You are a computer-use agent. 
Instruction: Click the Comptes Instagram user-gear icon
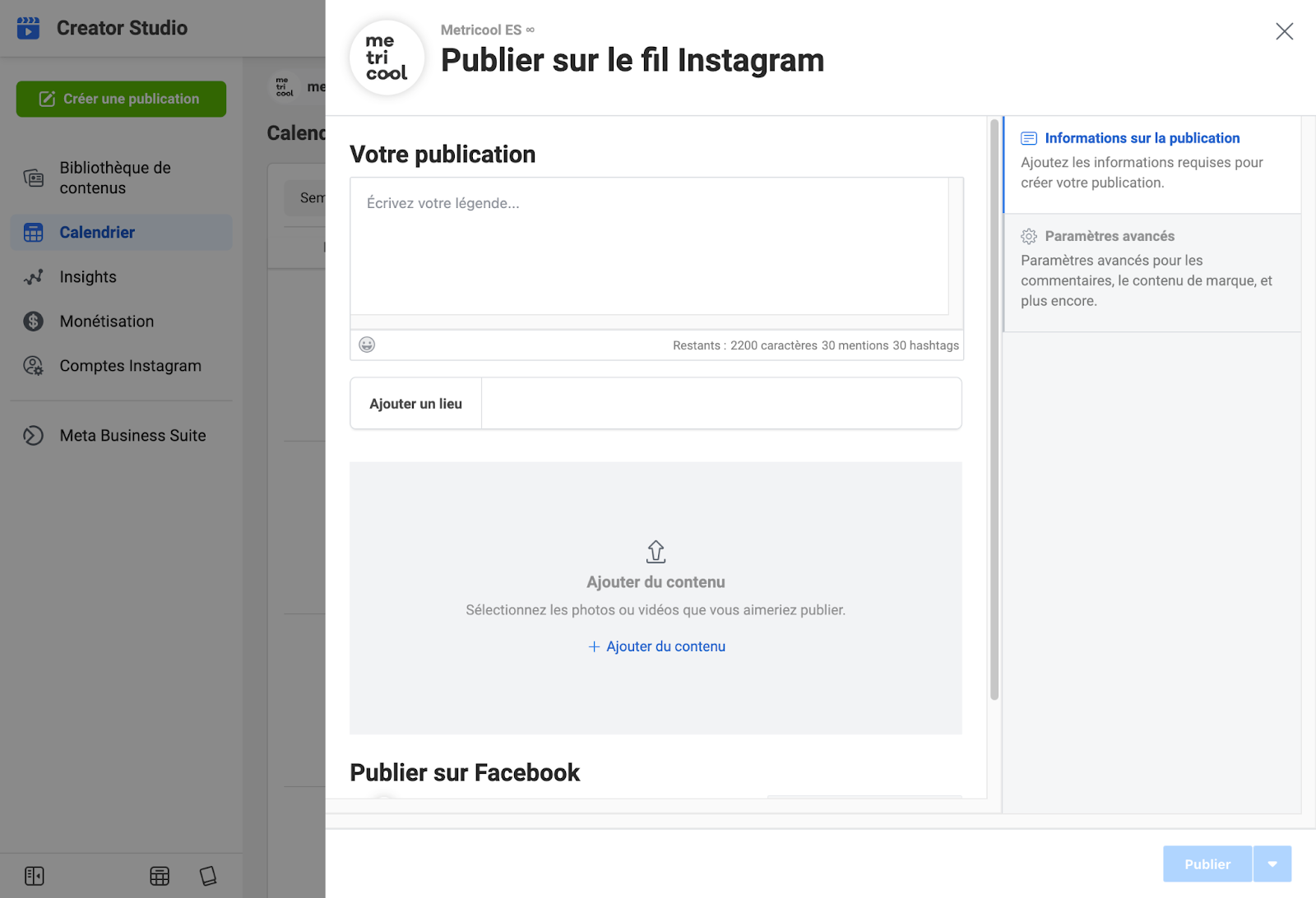click(x=33, y=366)
